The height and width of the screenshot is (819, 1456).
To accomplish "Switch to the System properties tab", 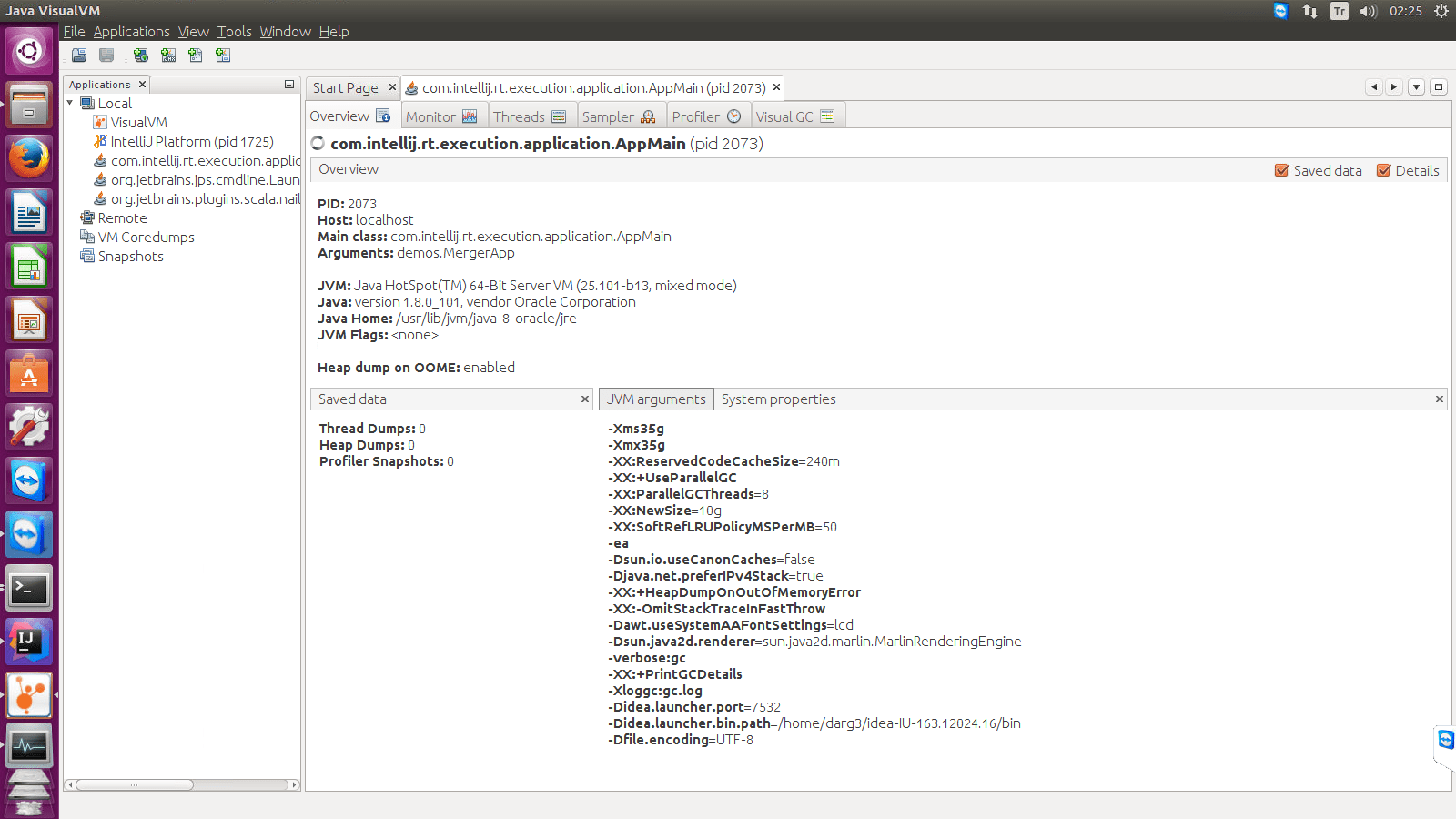I will pyautogui.click(x=778, y=399).
